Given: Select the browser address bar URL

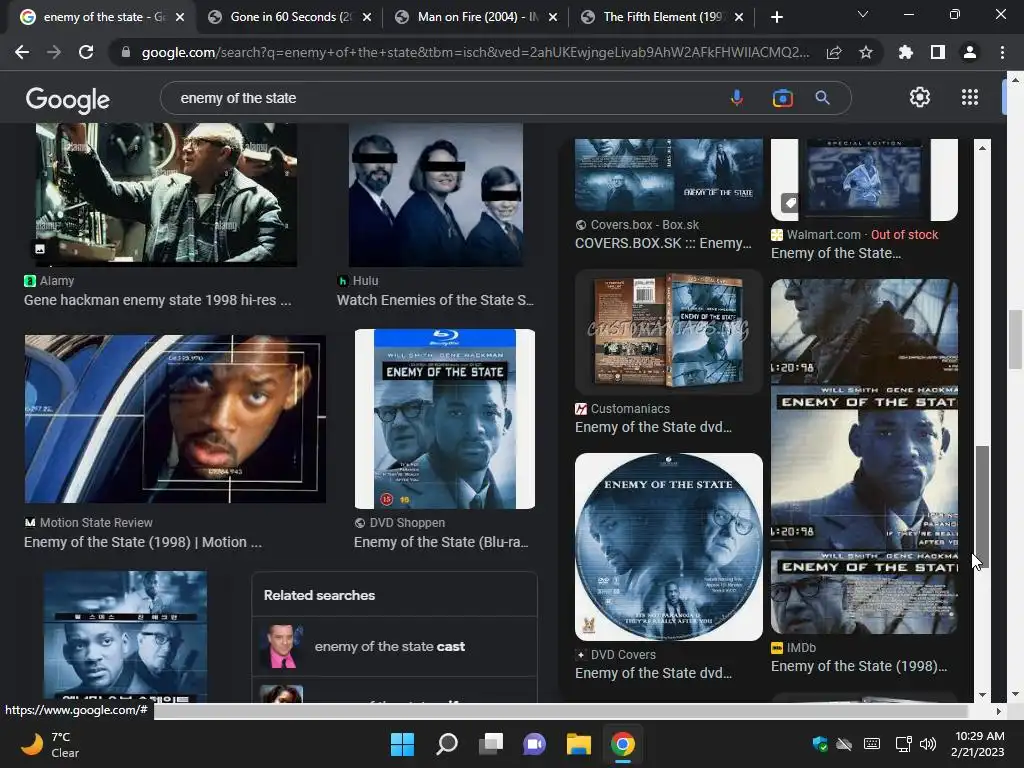Looking at the screenshot, I should [475, 52].
